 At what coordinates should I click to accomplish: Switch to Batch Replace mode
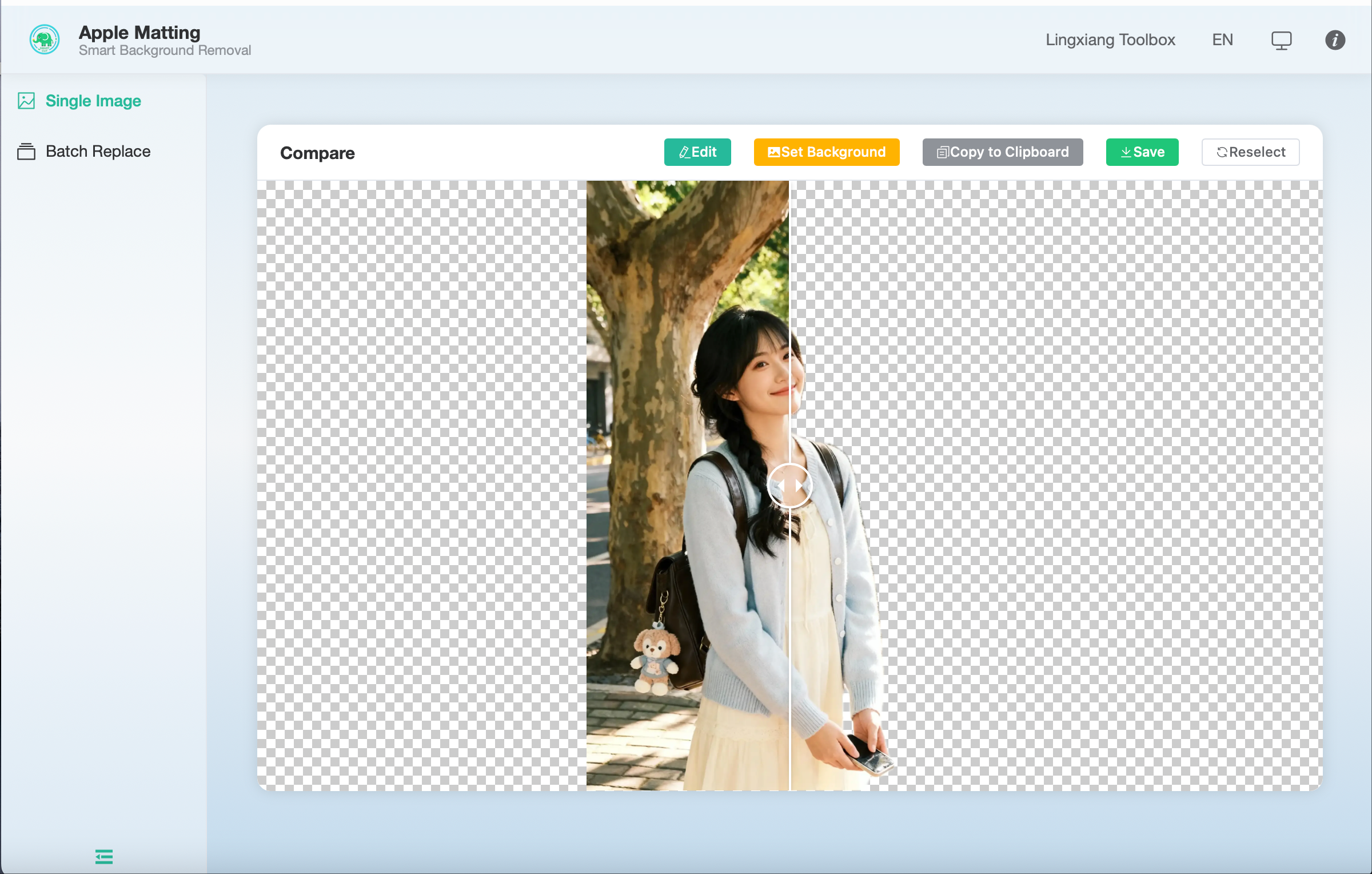98,152
